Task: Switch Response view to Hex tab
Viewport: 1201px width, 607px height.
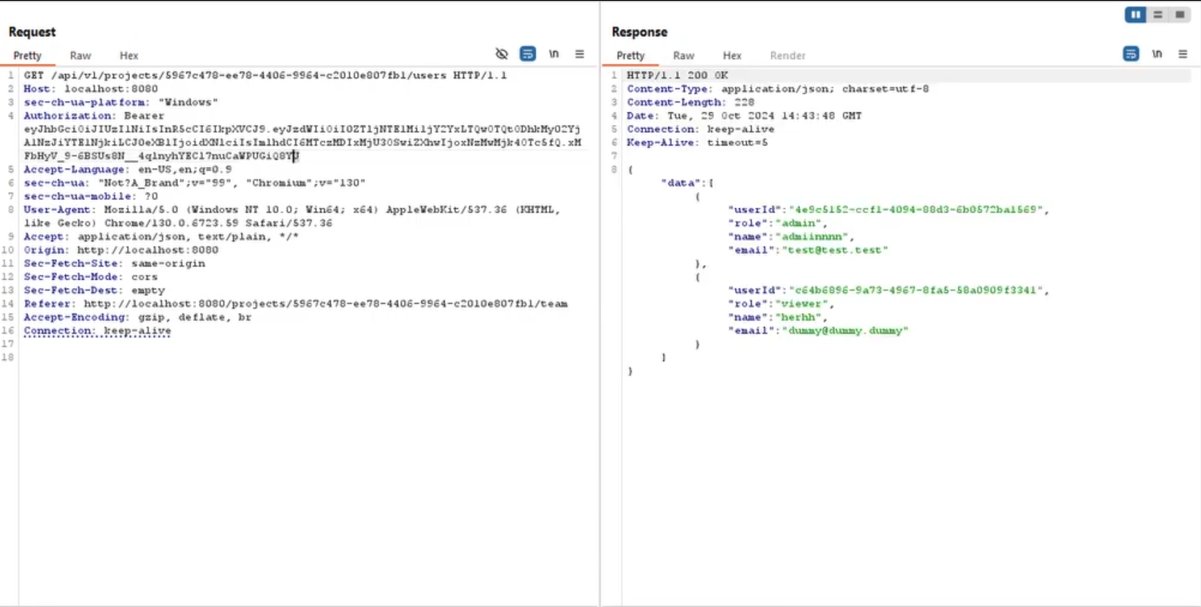Action: 732,56
